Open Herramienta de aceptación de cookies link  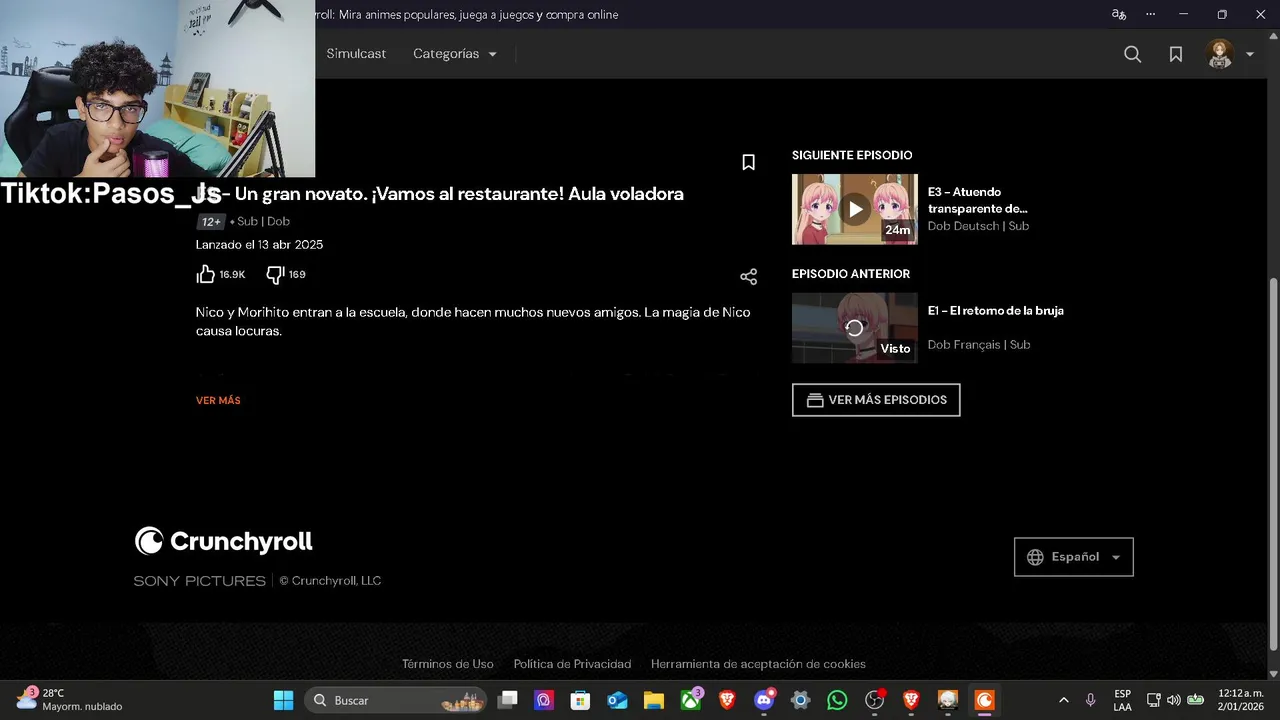[758, 664]
